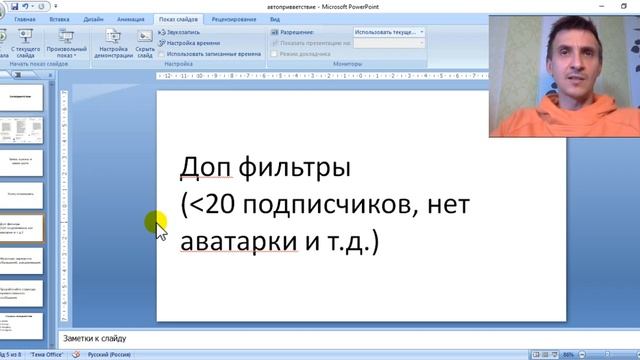
Task: Launch Настройка времени rehearsal timing
Action: click(189, 43)
